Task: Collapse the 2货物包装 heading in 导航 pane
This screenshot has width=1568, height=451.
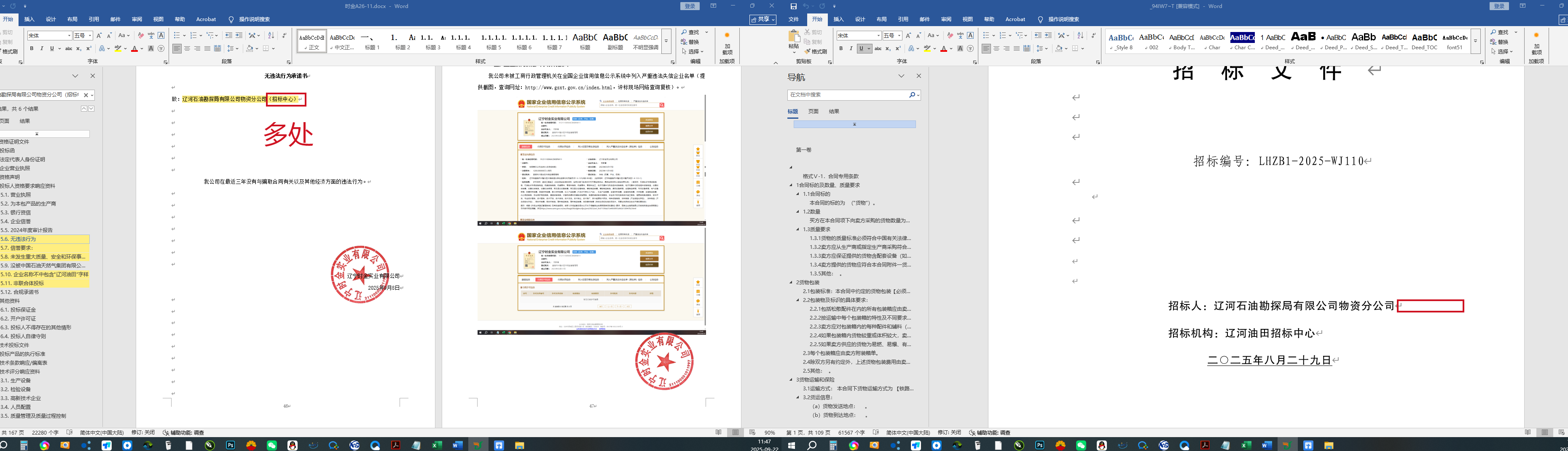Action: (791, 283)
